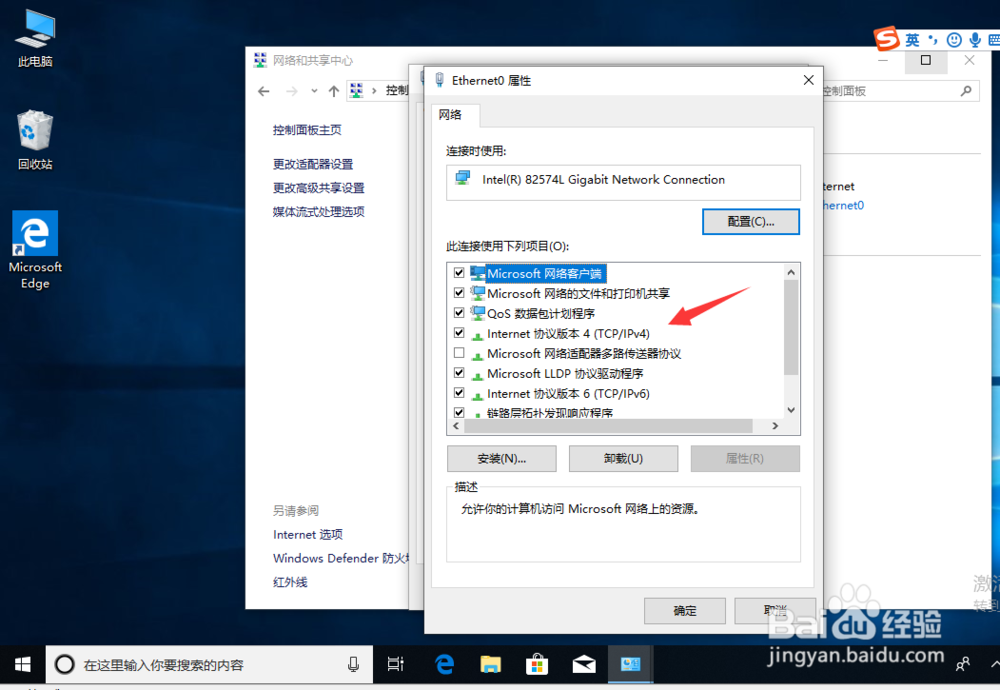Uncheck Internet 协议版本 6 (TCP/IPv6) checkbox
The height and width of the screenshot is (690, 1000).
pyautogui.click(x=459, y=392)
